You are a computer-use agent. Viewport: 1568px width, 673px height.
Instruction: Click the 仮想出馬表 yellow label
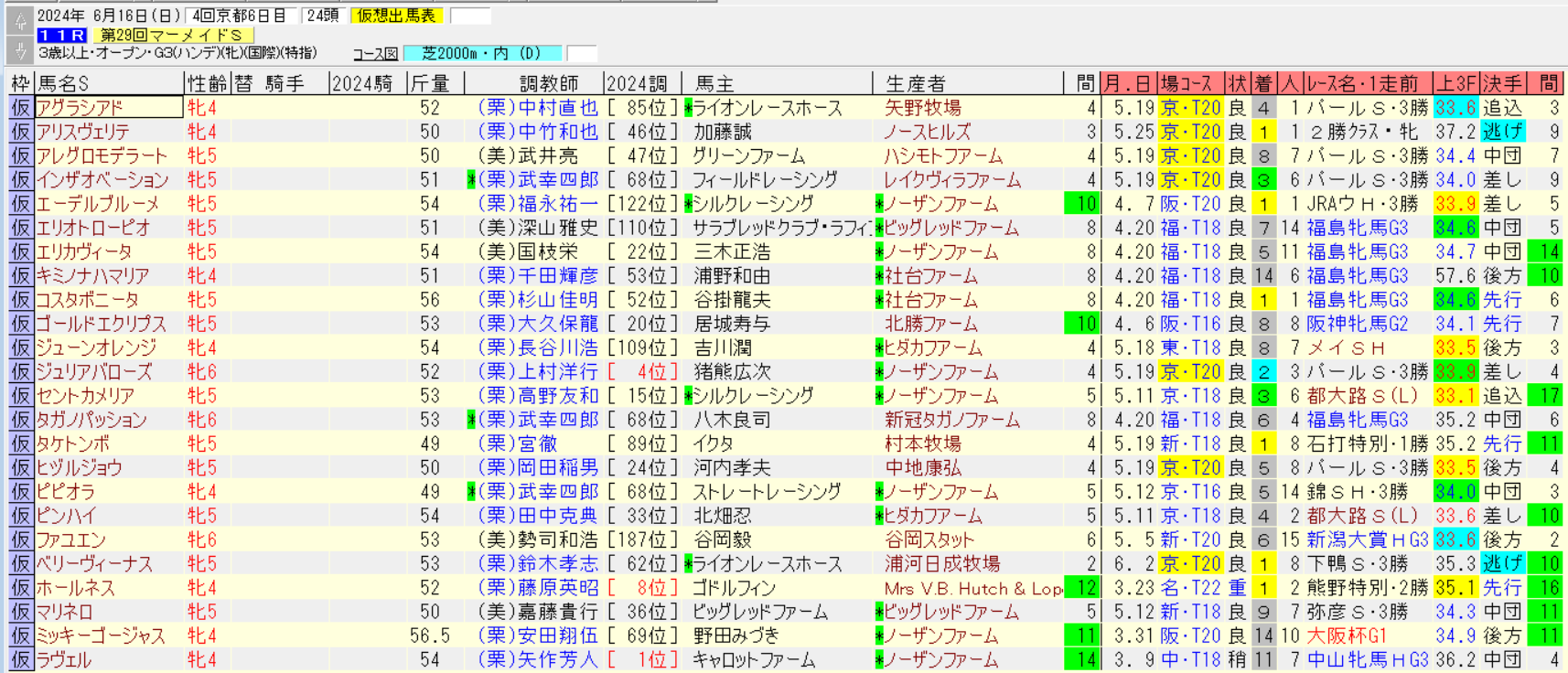point(397,16)
